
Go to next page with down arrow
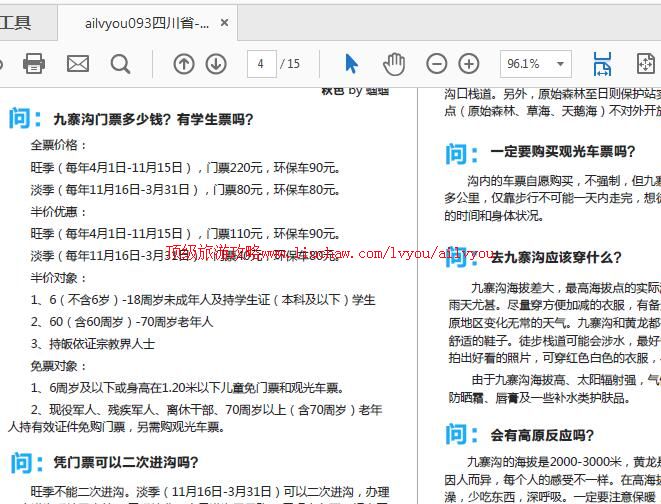(x=216, y=64)
